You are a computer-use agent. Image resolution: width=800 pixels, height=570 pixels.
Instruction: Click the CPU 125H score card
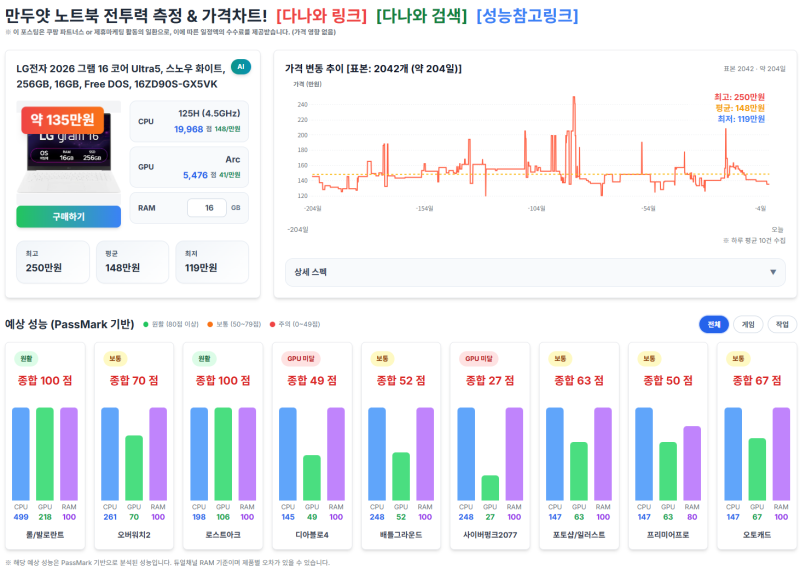189,121
